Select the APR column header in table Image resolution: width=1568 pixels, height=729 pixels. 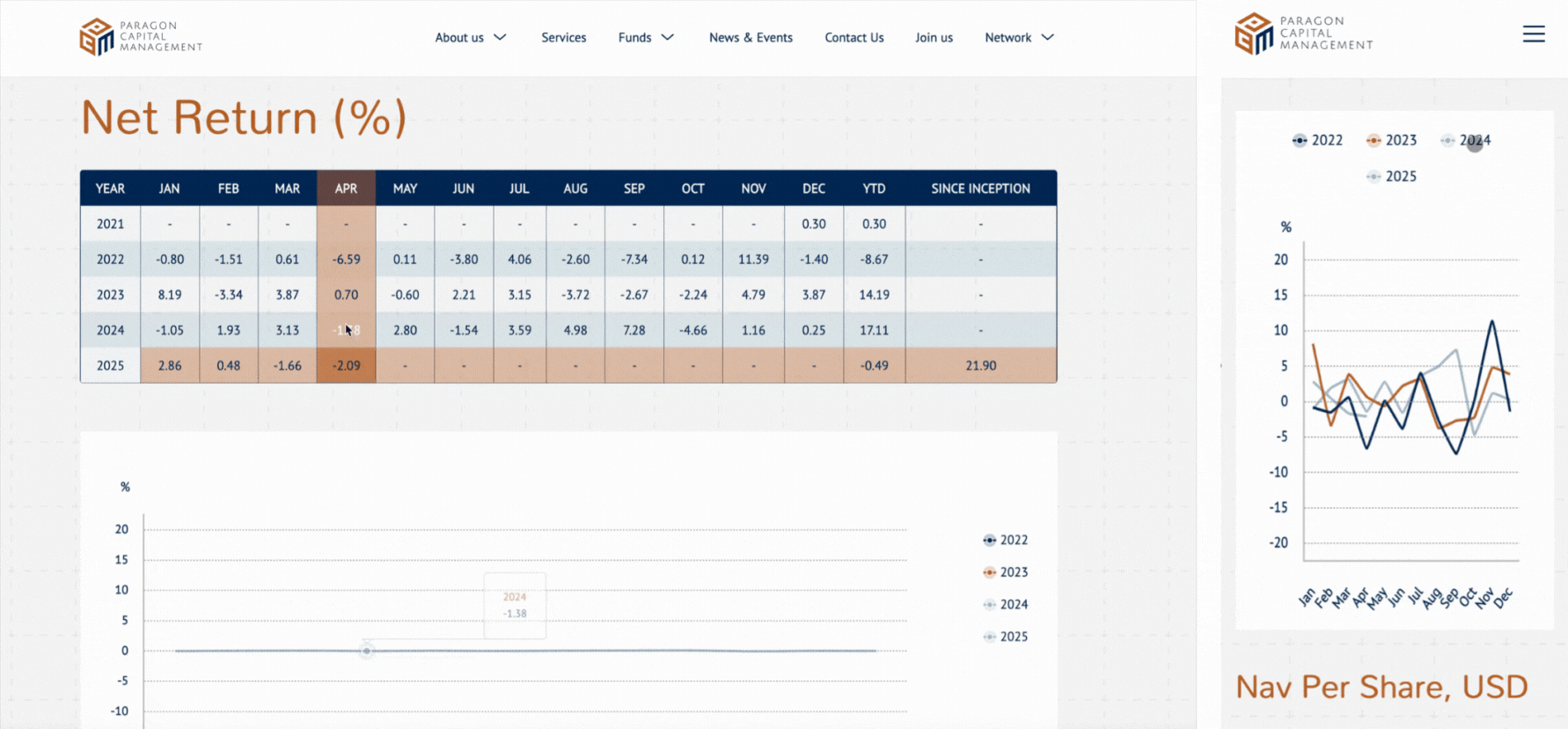click(346, 188)
